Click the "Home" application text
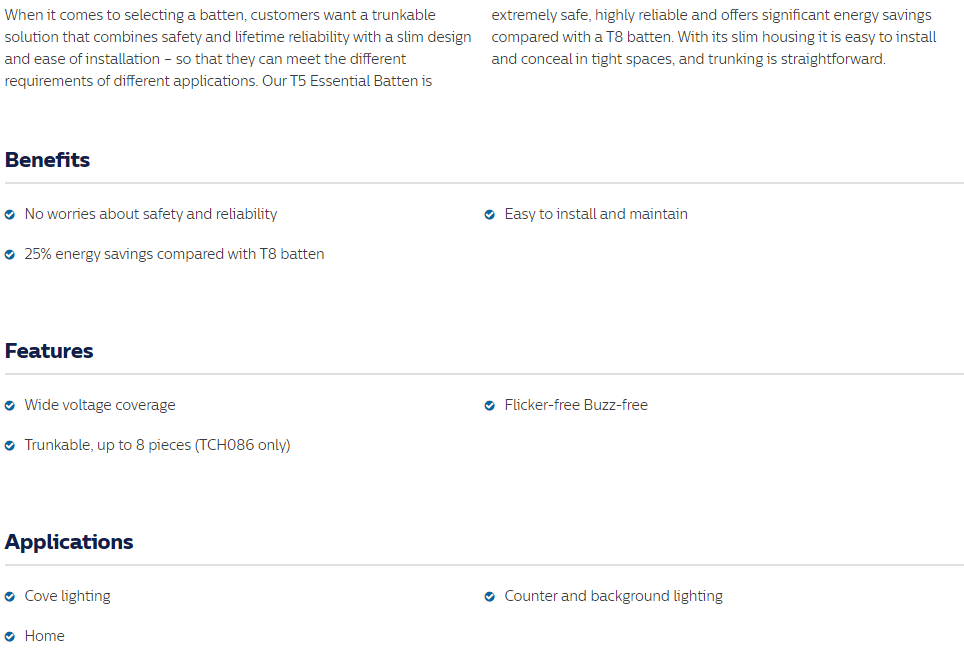964x648 pixels. click(x=45, y=636)
